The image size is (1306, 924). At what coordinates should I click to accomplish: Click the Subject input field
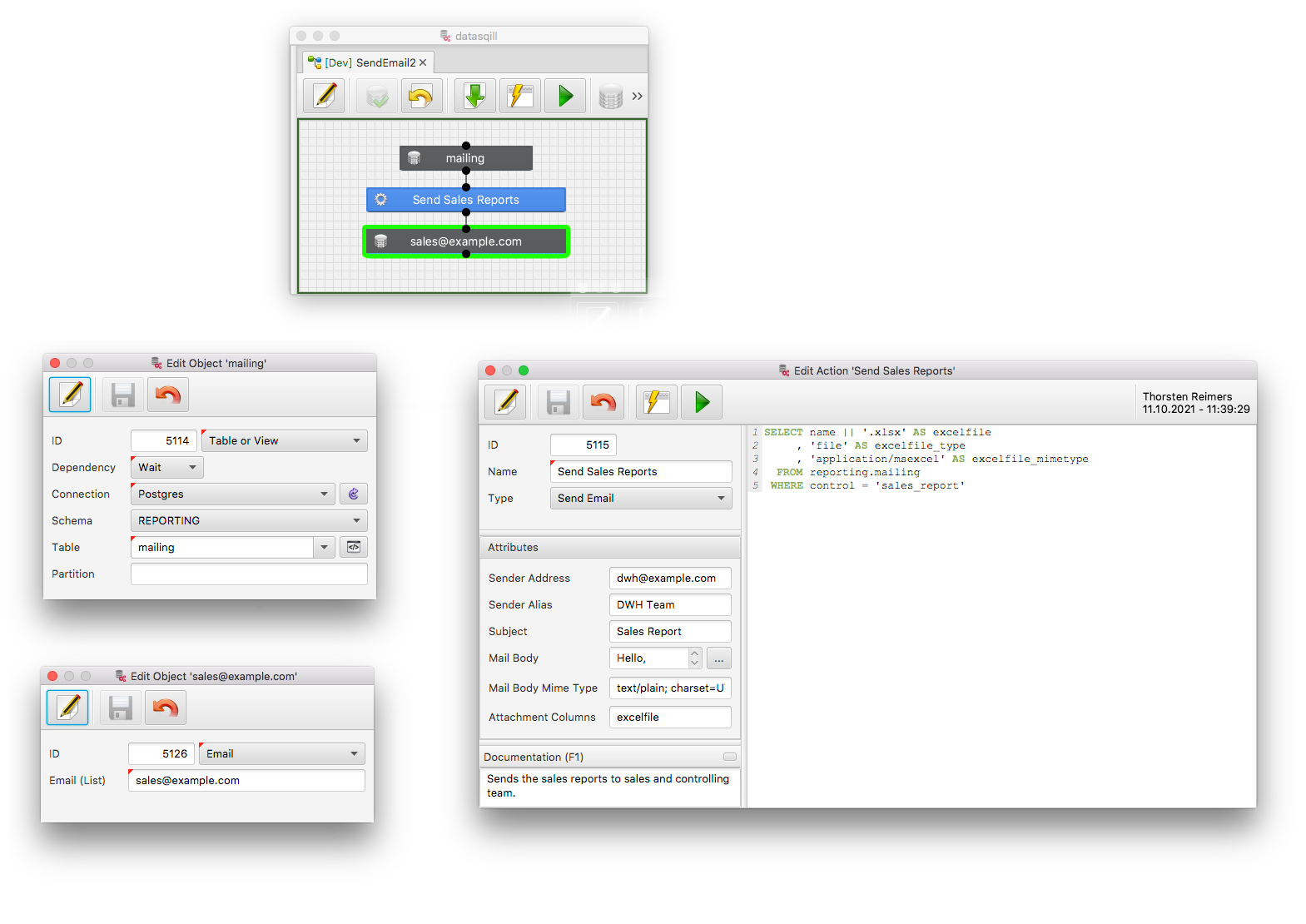click(669, 631)
